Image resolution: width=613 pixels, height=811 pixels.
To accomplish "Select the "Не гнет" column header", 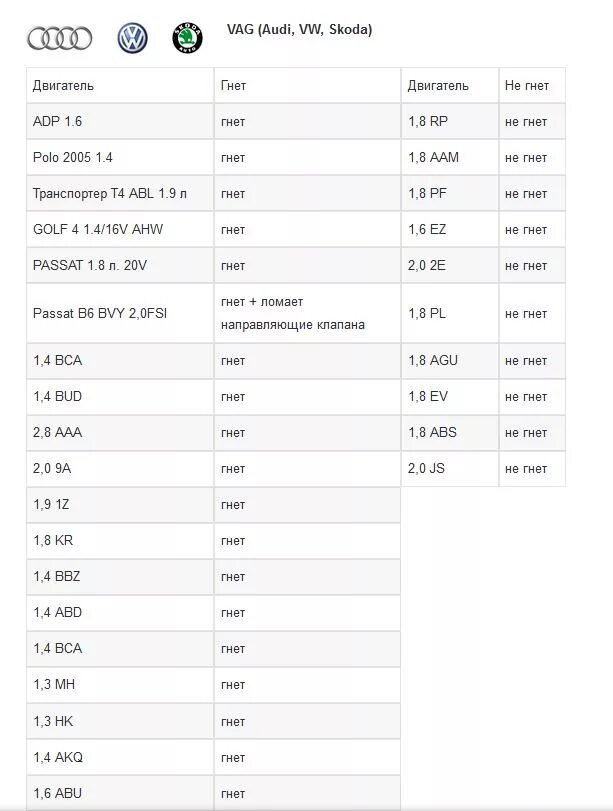I will click(527, 86).
